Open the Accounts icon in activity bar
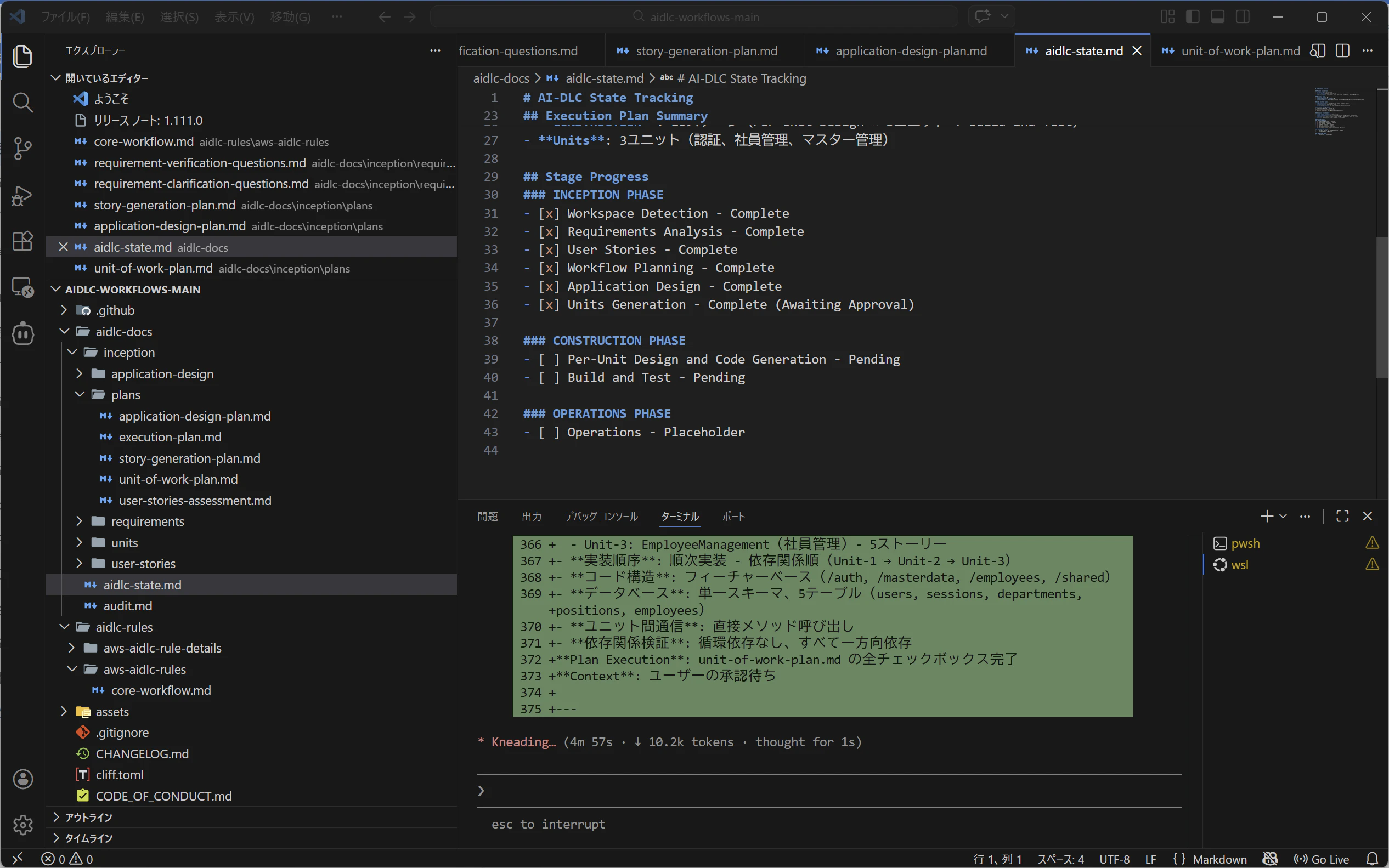This screenshot has height=868, width=1389. (x=22, y=779)
